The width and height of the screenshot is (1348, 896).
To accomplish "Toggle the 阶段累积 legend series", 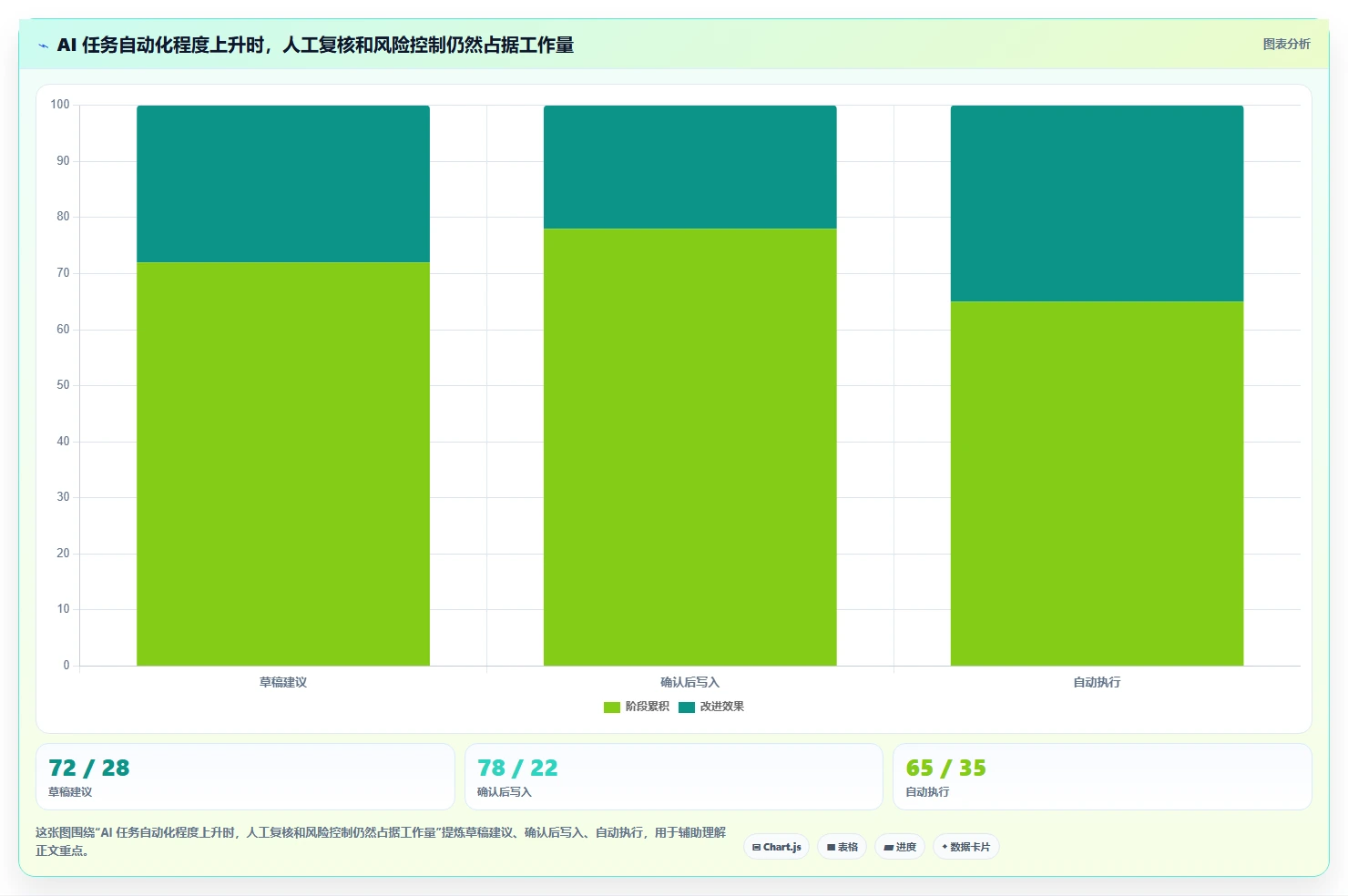I will 636,707.
